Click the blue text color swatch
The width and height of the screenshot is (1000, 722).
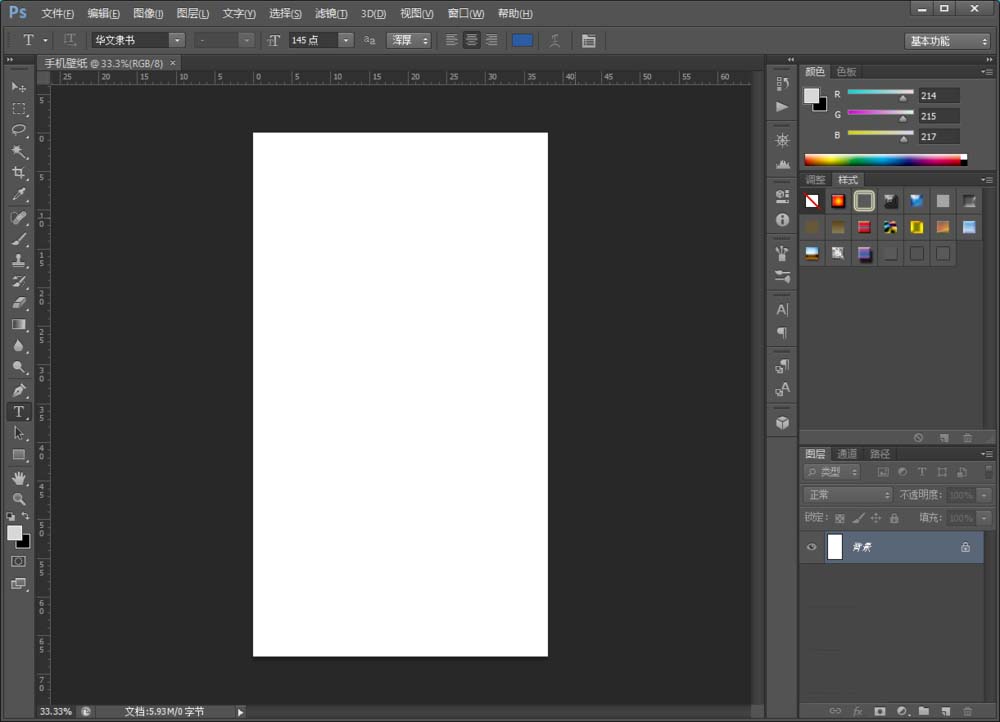pyautogui.click(x=522, y=40)
